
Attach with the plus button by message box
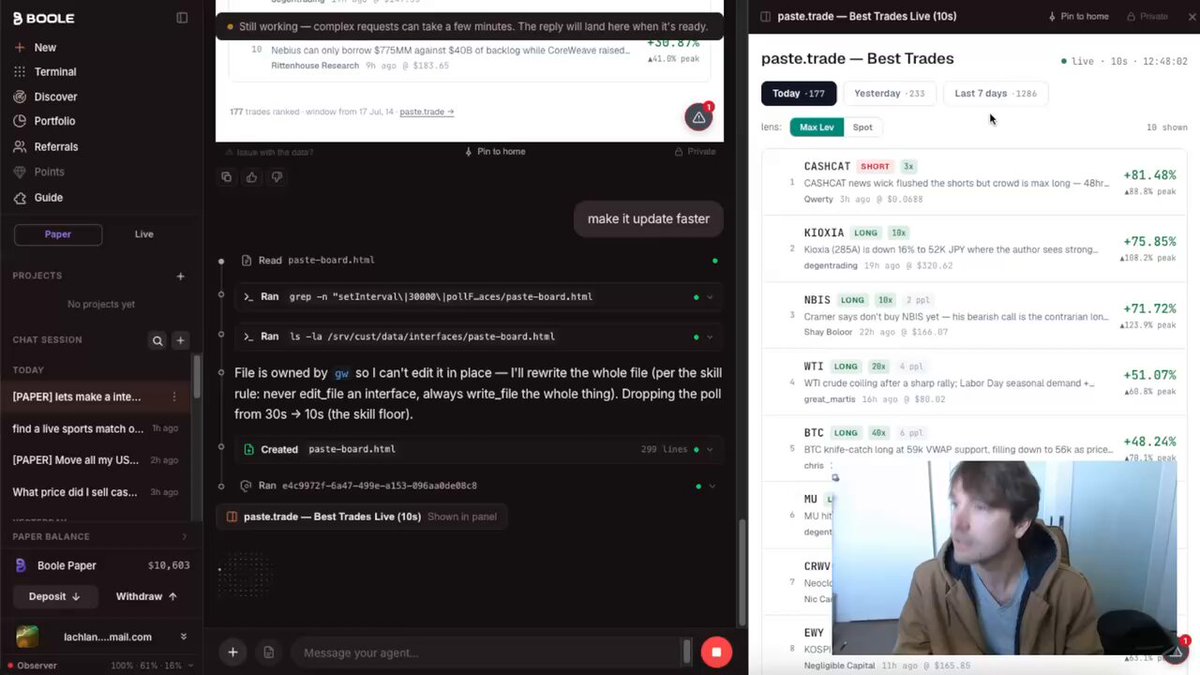(233, 653)
